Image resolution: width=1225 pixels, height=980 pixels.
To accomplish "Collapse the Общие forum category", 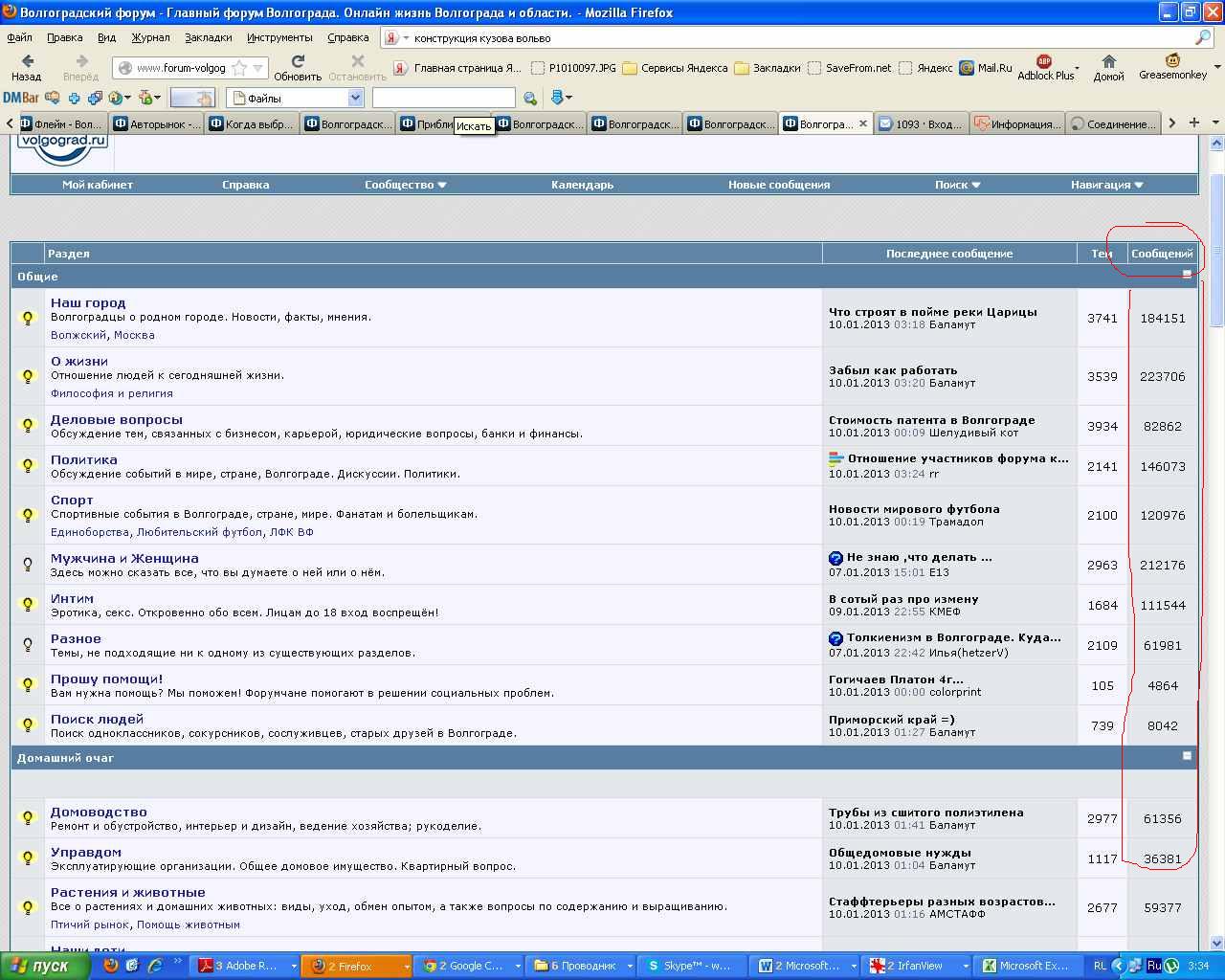I will (x=1187, y=275).
